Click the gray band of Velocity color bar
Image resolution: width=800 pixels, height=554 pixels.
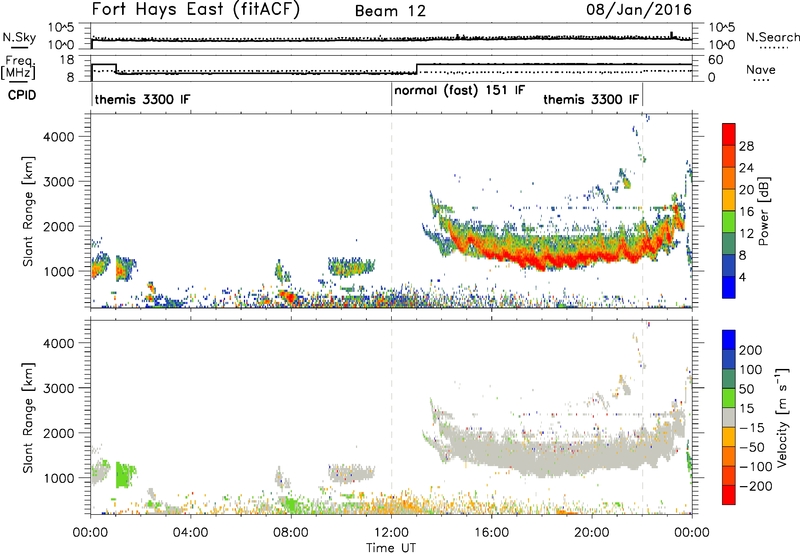click(x=729, y=418)
